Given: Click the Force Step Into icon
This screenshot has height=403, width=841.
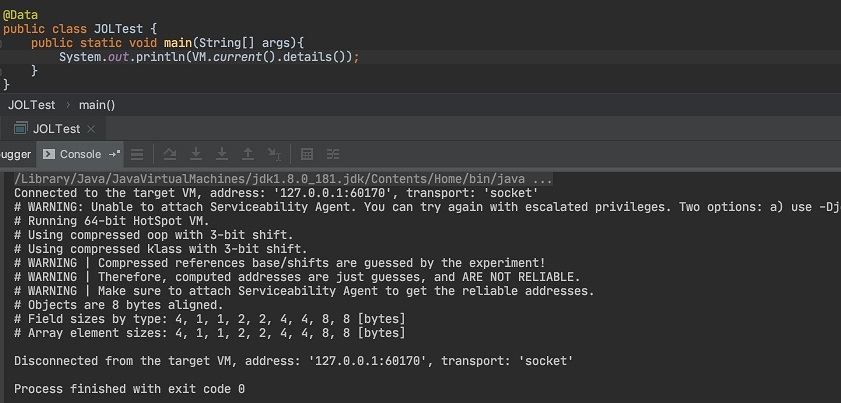Looking at the screenshot, I should 221,154.
